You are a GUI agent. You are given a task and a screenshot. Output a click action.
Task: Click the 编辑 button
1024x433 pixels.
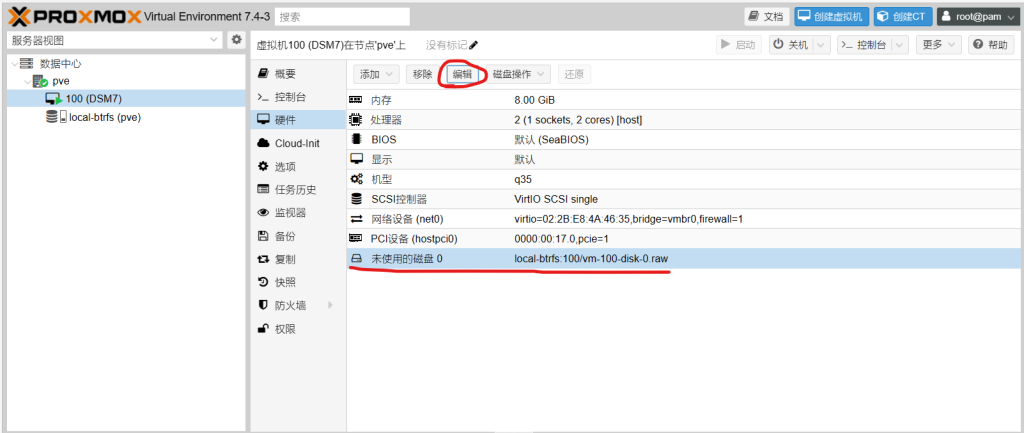coord(462,74)
